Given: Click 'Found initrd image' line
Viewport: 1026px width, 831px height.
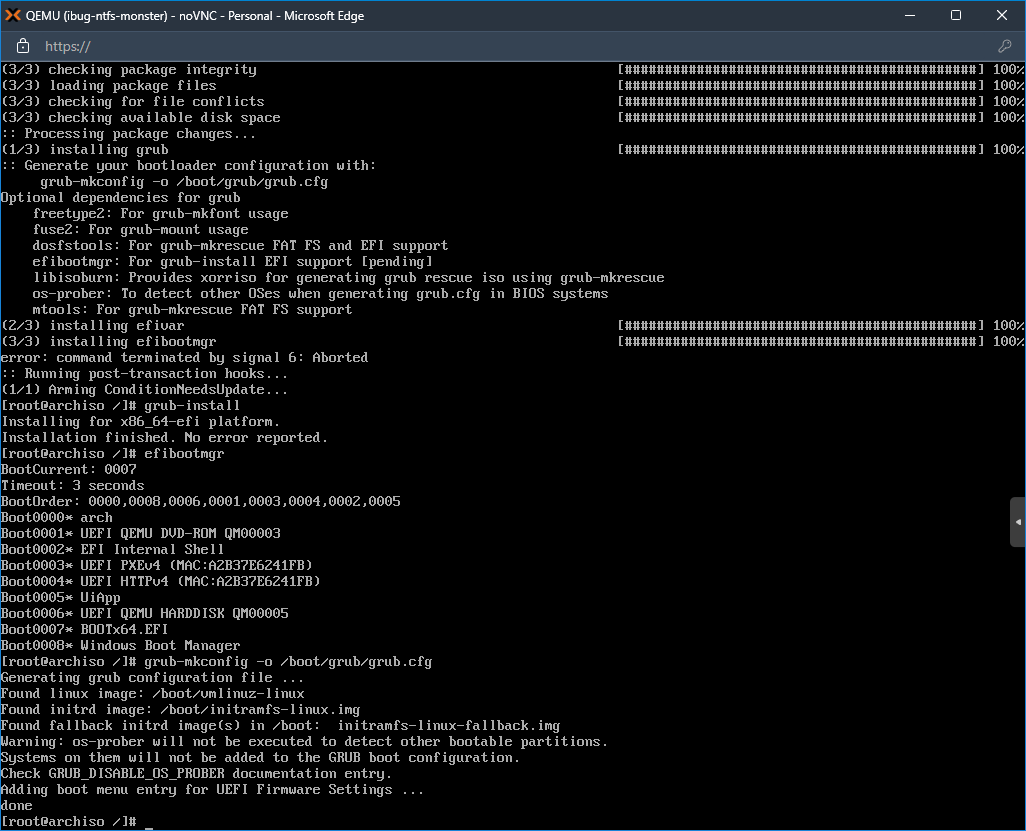Looking at the screenshot, I should (x=181, y=710).
